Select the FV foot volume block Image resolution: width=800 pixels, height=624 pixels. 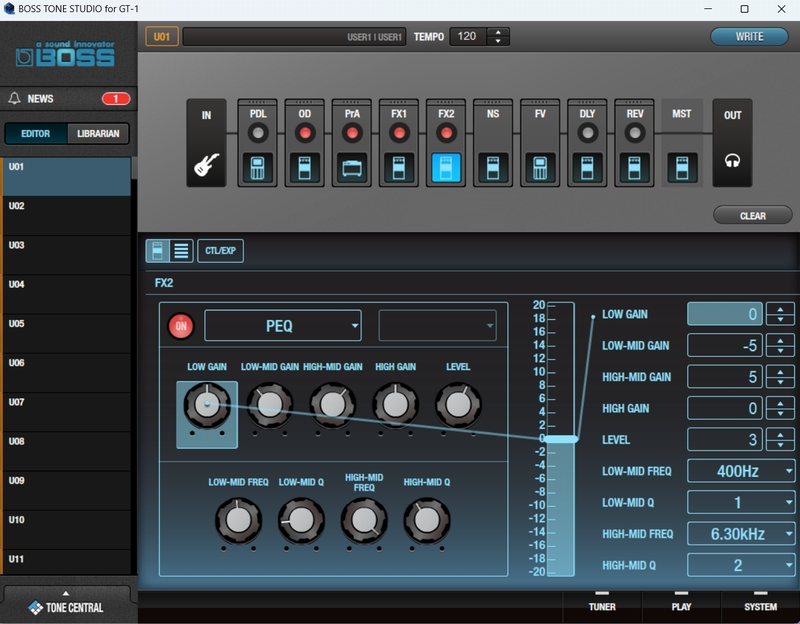tap(540, 166)
